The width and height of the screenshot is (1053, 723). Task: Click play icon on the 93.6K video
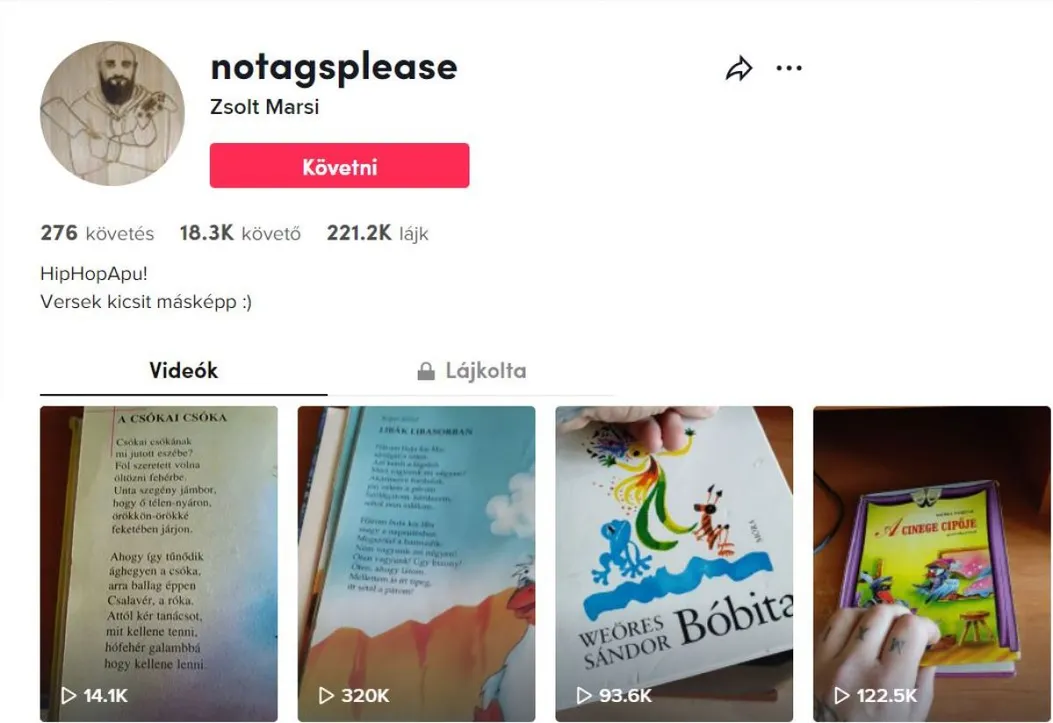584,695
